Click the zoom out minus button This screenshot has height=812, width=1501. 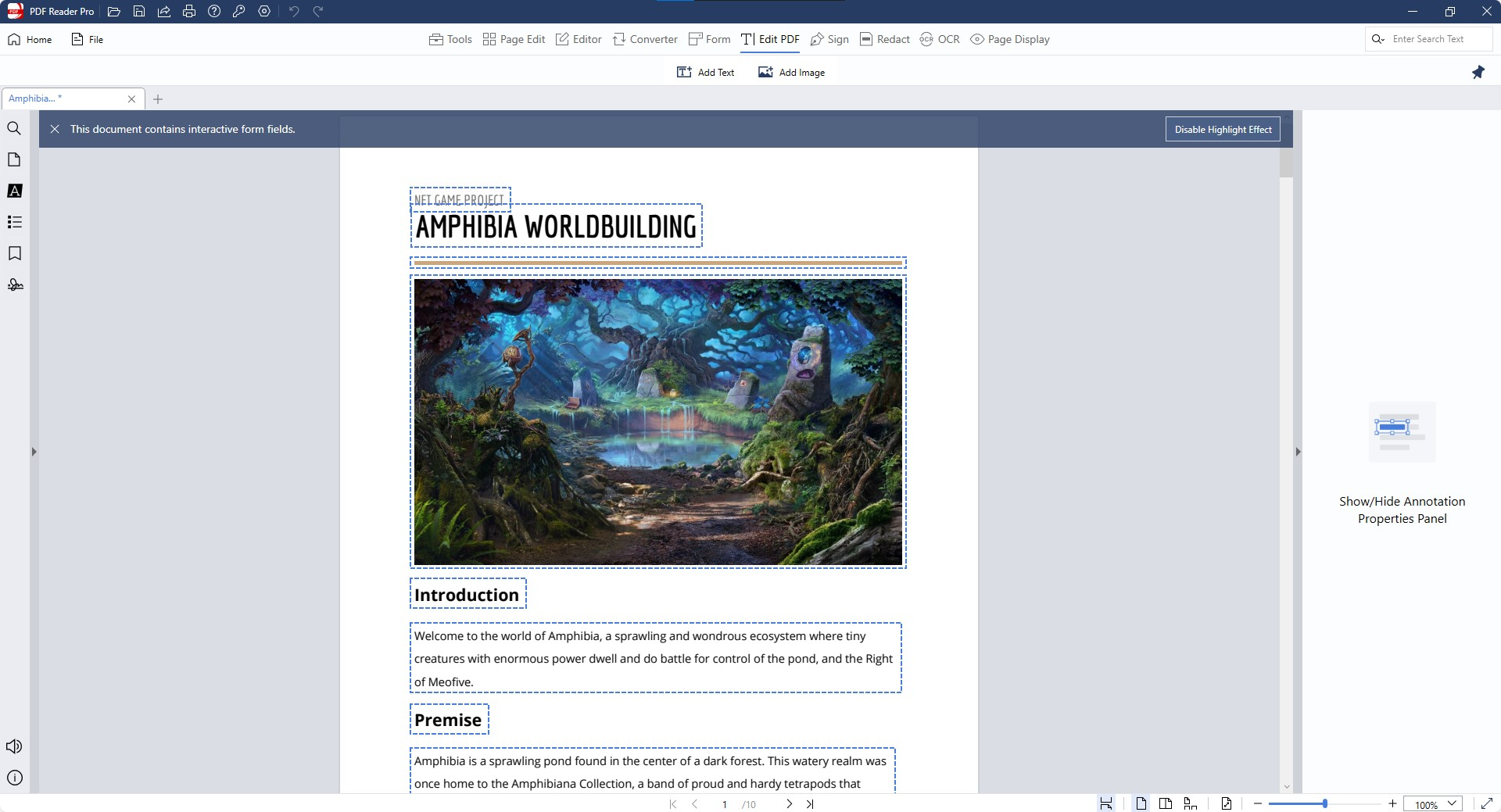[1258, 803]
